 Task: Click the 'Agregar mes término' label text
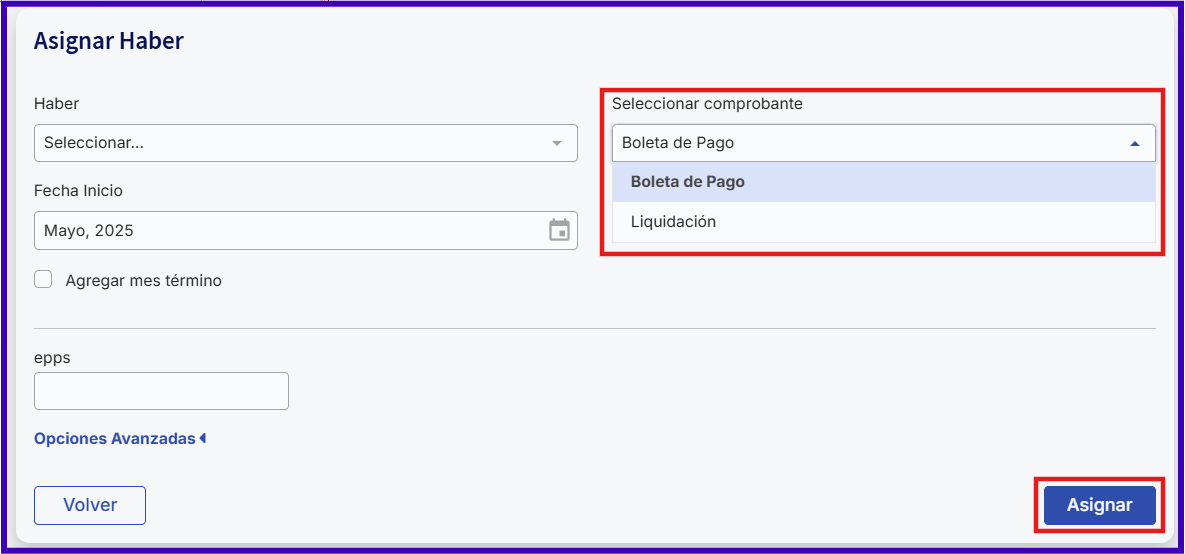[144, 280]
